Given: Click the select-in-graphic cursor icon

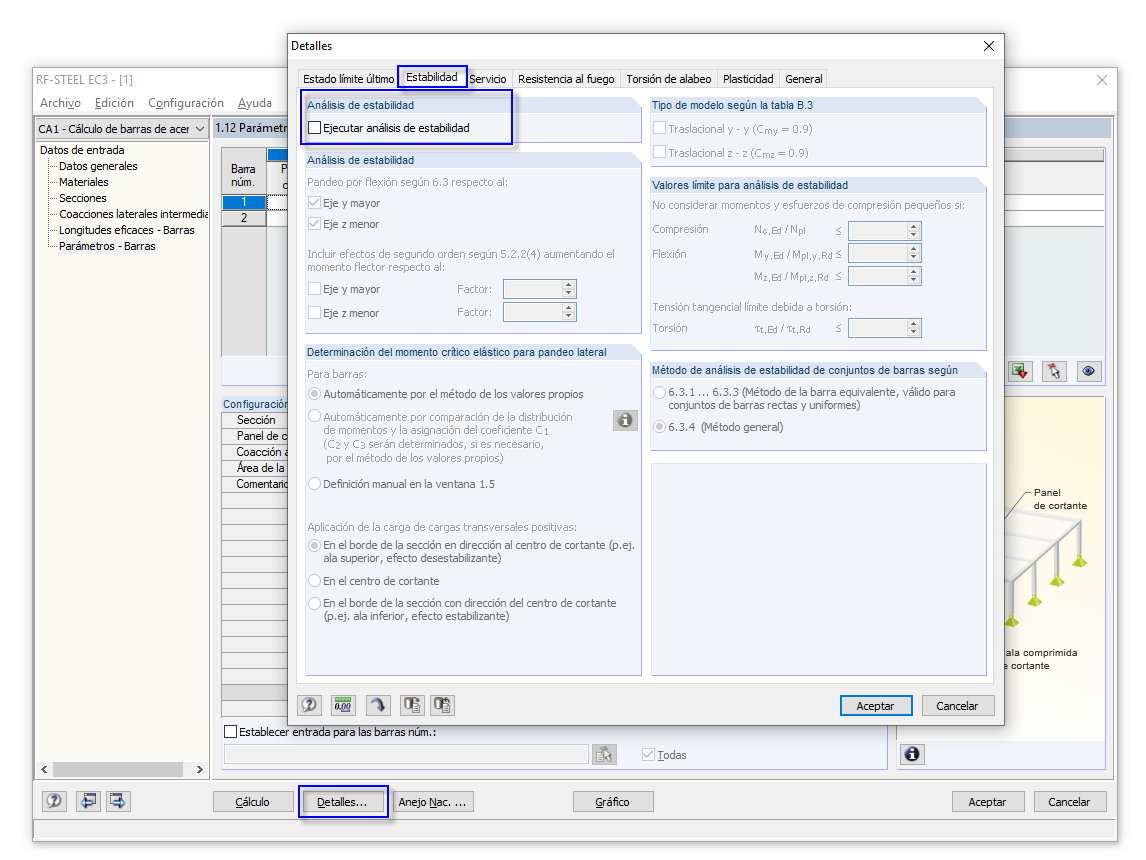Looking at the screenshot, I should 1054,371.
